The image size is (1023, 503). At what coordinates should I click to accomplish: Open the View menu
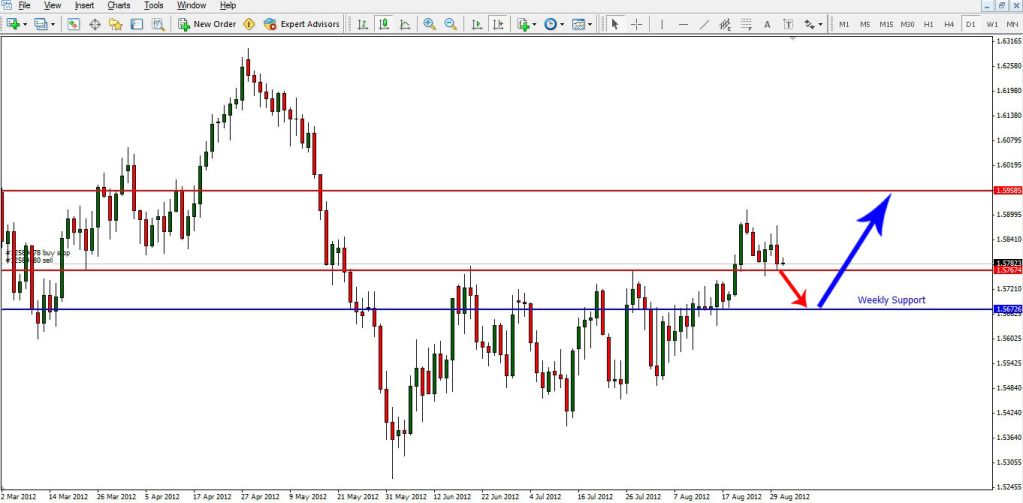pyautogui.click(x=53, y=5)
